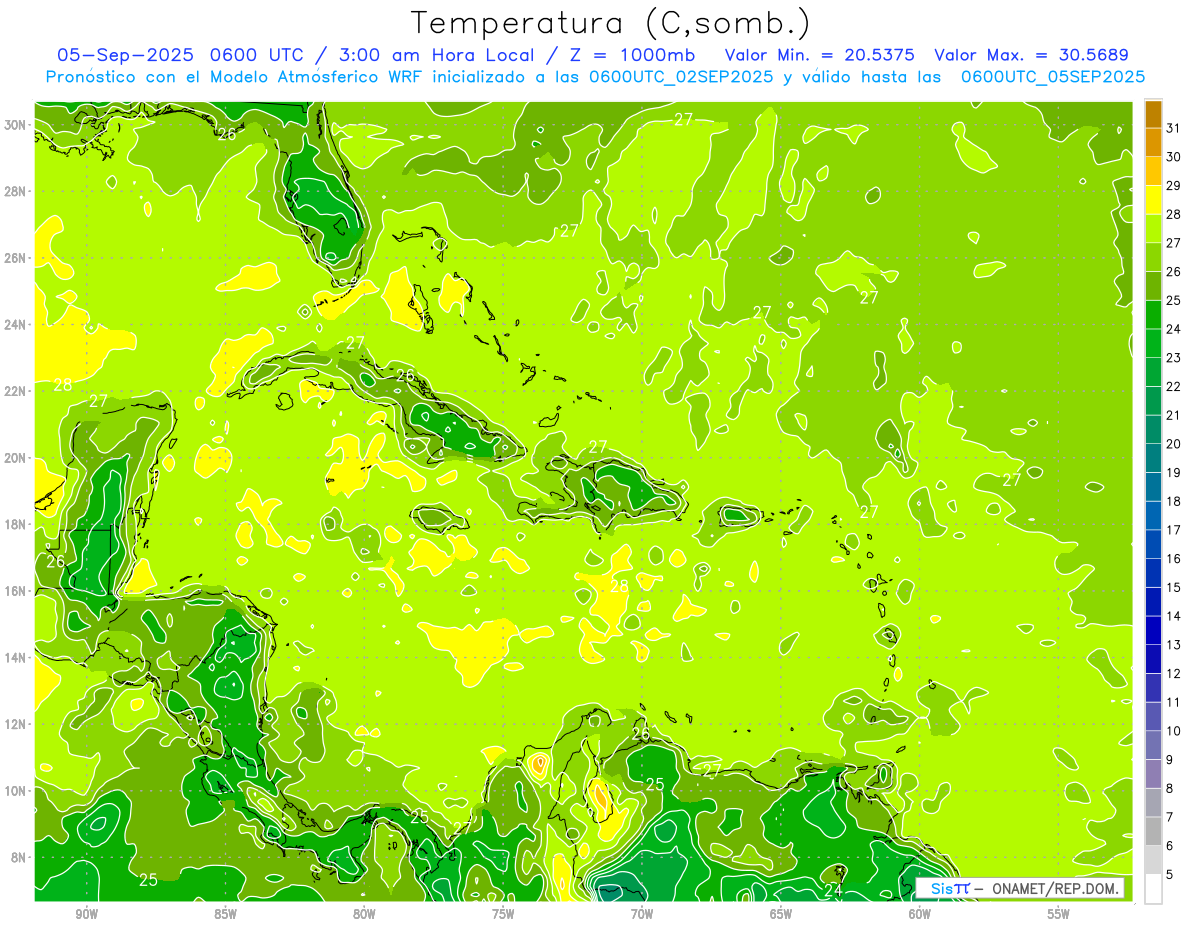Viewport: 1200px width, 927px height.
Task: Click the "8N" latitude axis label
Action: [21, 857]
